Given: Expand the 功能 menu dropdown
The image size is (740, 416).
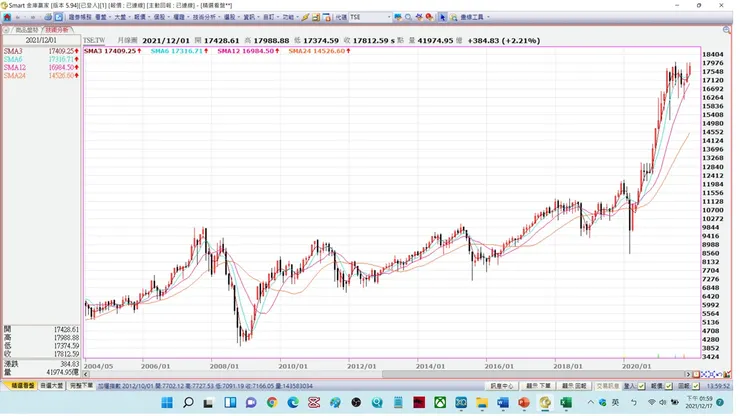Looking at the screenshot, I should pos(297,17).
